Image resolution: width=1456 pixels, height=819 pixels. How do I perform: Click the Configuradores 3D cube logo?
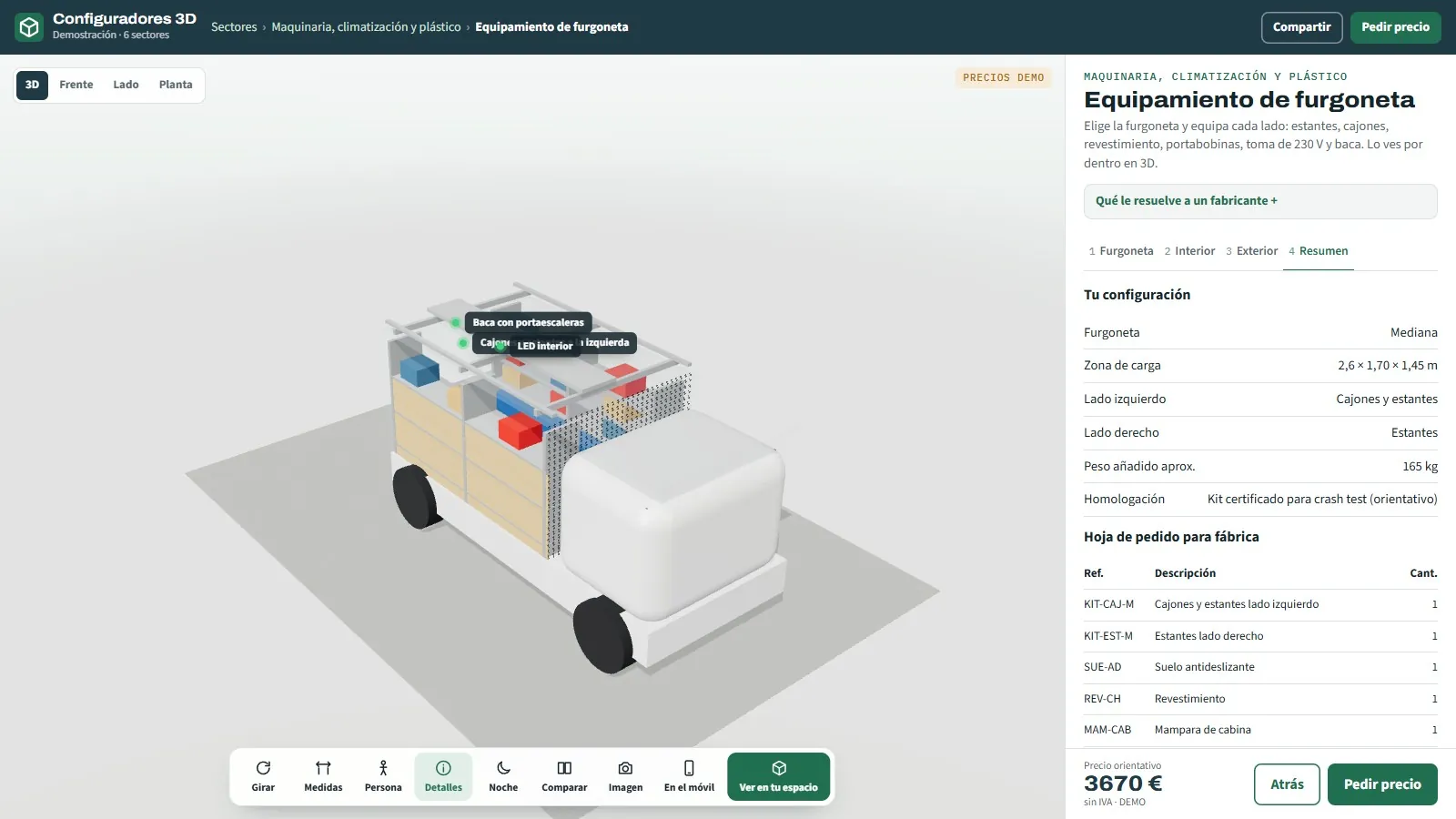29,27
